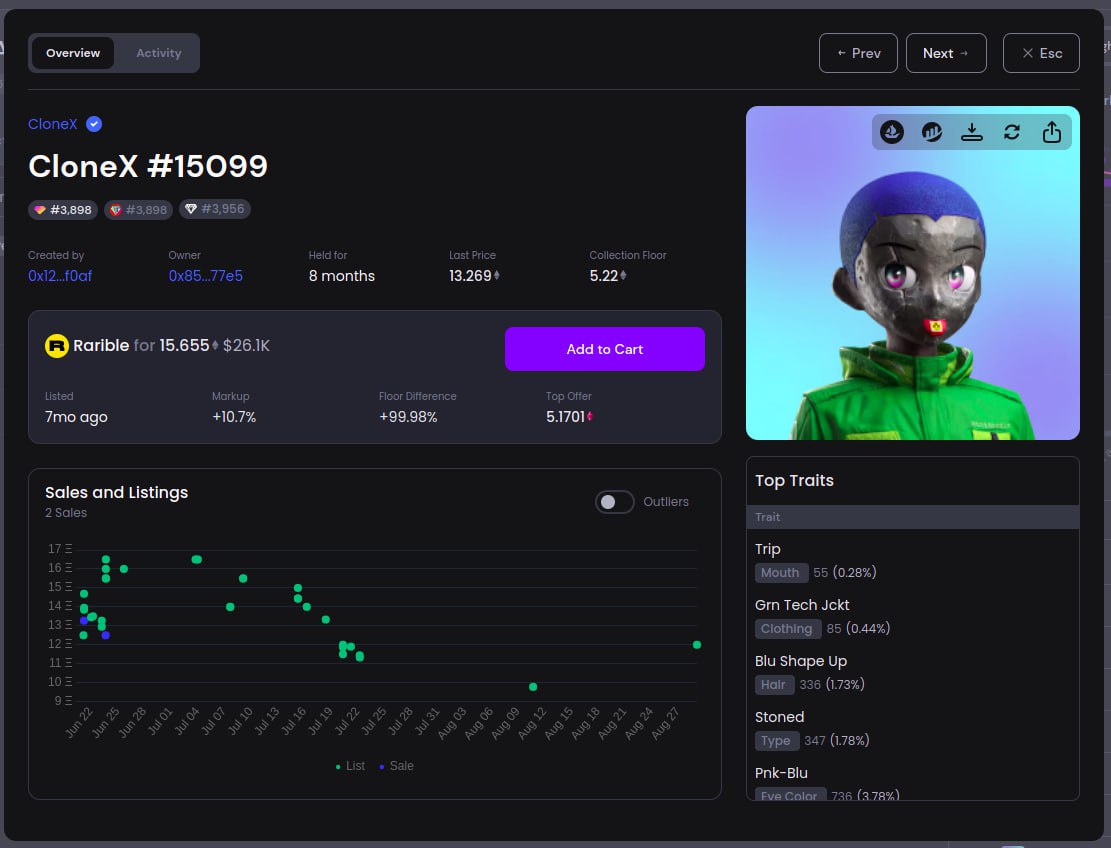This screenshot has height=848, width=1111.
Task: Open the chart-style marketplace icon on the image
Action: click(931, 132)
